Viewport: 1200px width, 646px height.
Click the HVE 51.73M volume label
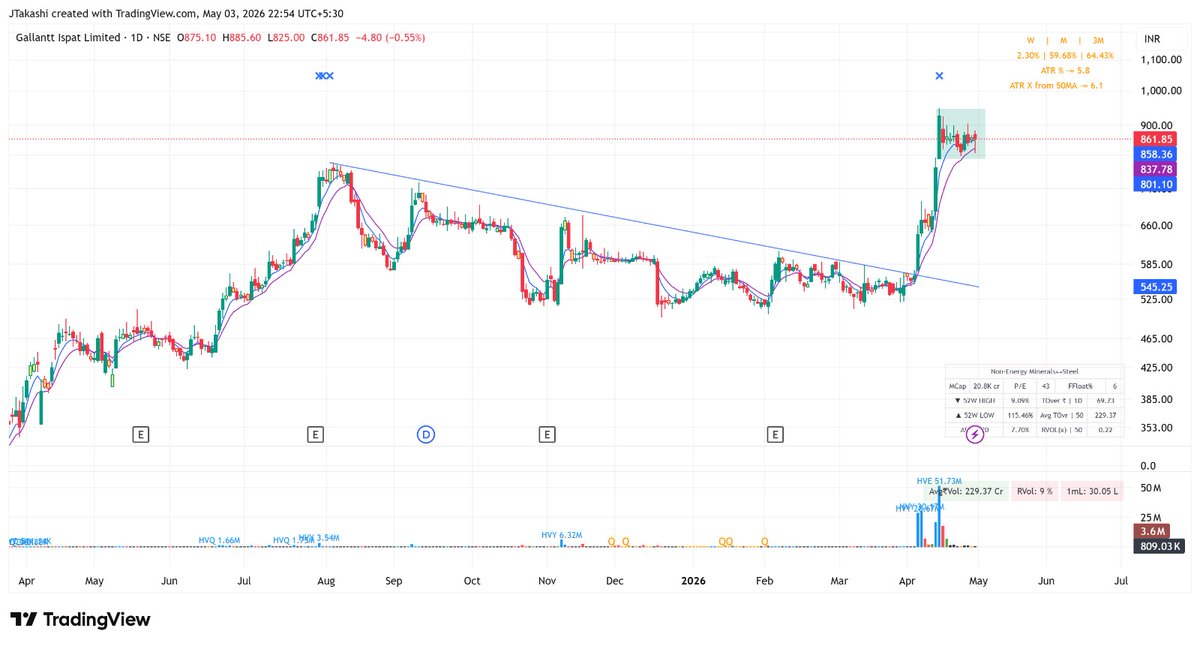(940, 482)
